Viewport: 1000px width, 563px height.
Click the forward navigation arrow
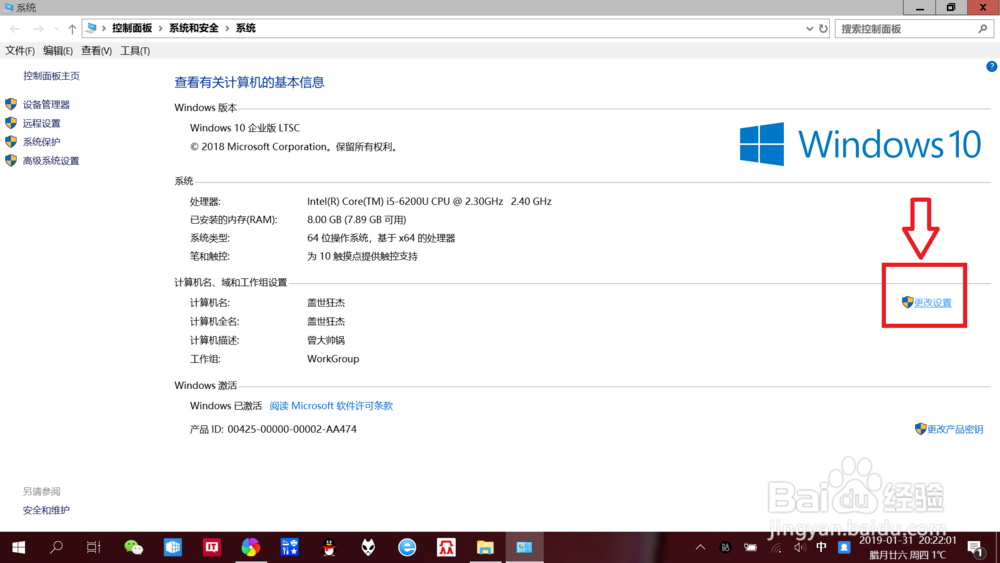pos(38,29)
